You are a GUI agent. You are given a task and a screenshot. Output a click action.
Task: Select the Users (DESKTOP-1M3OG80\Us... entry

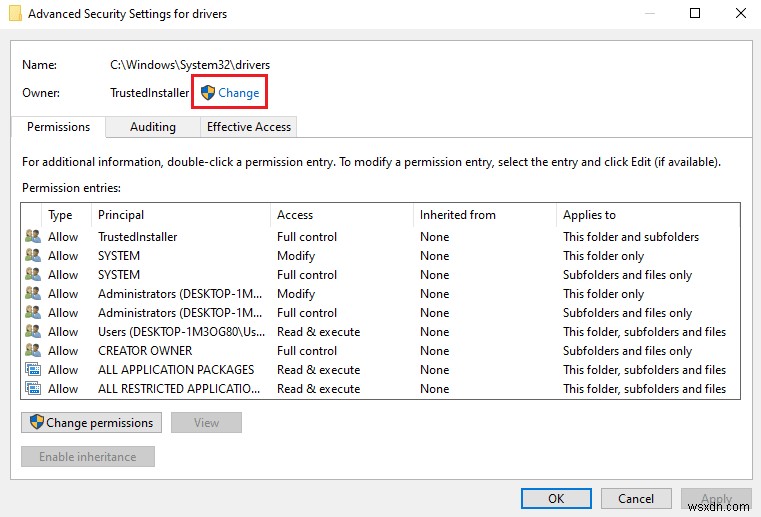click(380, 331)
